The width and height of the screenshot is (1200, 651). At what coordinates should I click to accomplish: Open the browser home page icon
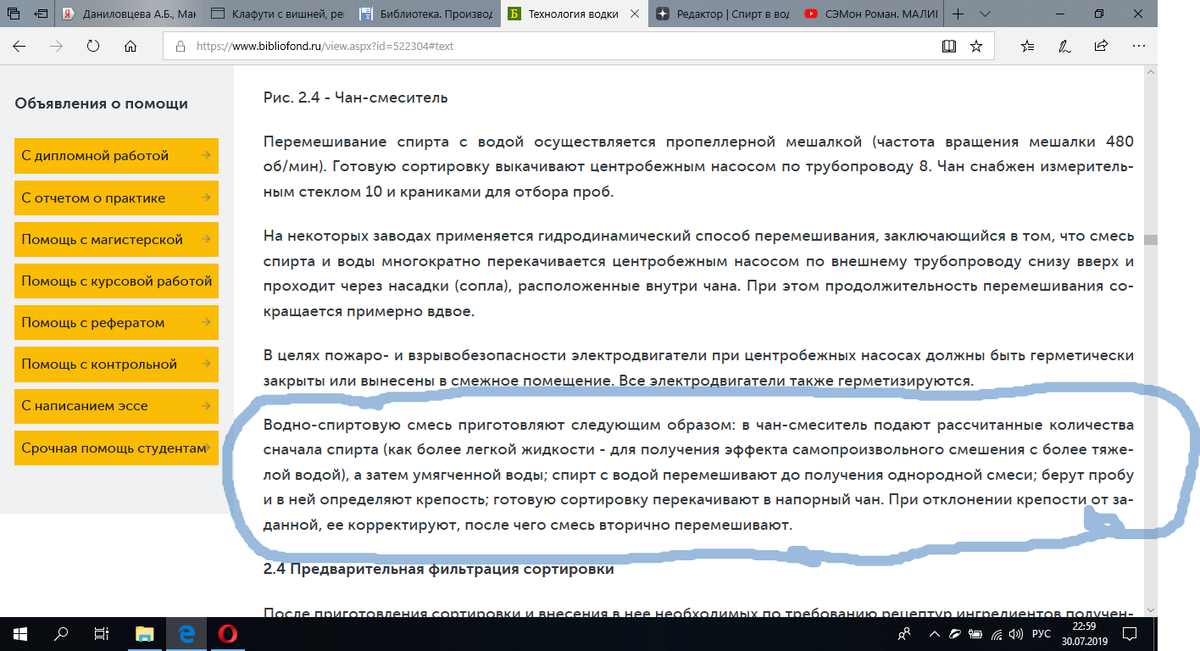130,46
